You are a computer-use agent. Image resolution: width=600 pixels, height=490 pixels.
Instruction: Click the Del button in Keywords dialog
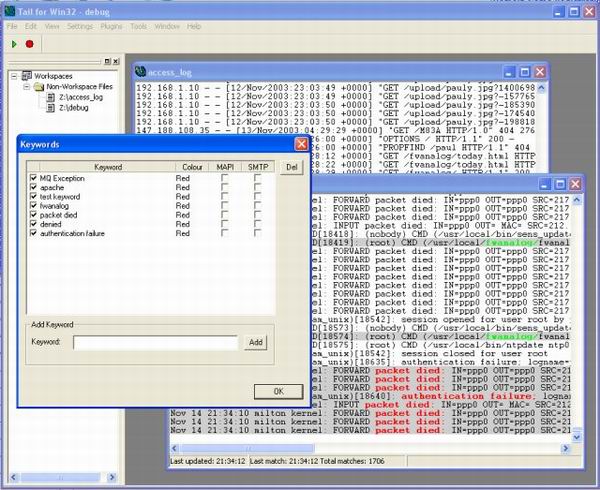point(292,167)
